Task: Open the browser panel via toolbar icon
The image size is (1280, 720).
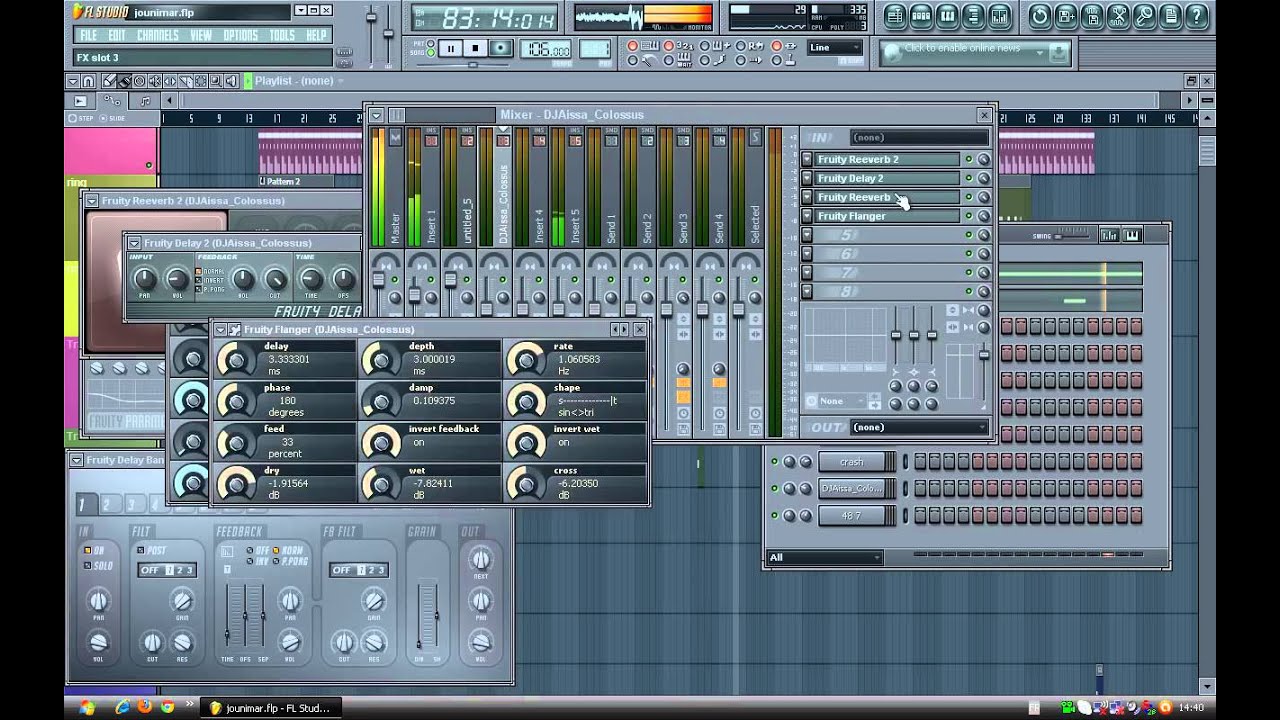Action: (973, 16)
